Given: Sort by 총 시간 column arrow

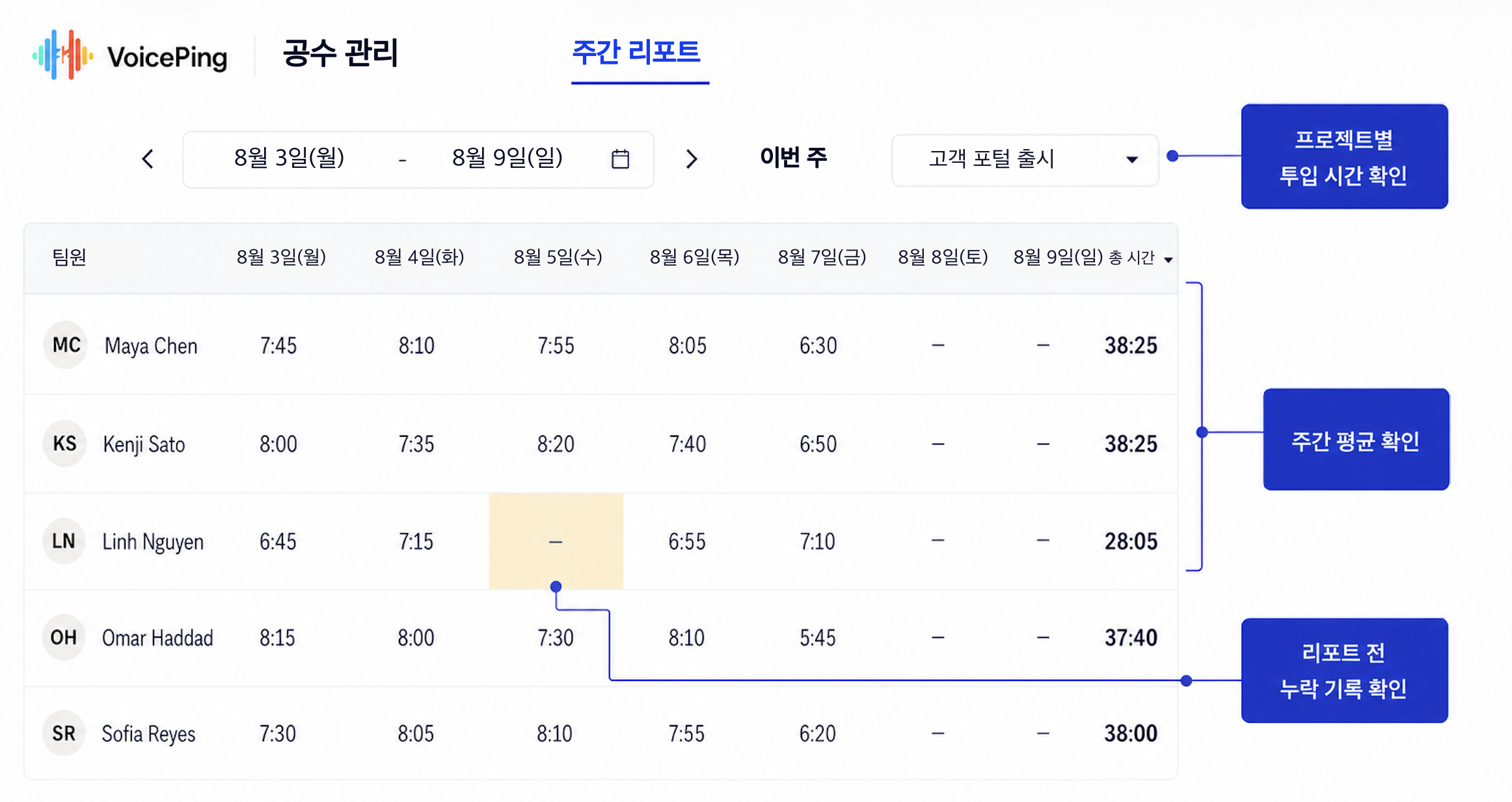Looking at the screenshot, I should [1168, 259].
